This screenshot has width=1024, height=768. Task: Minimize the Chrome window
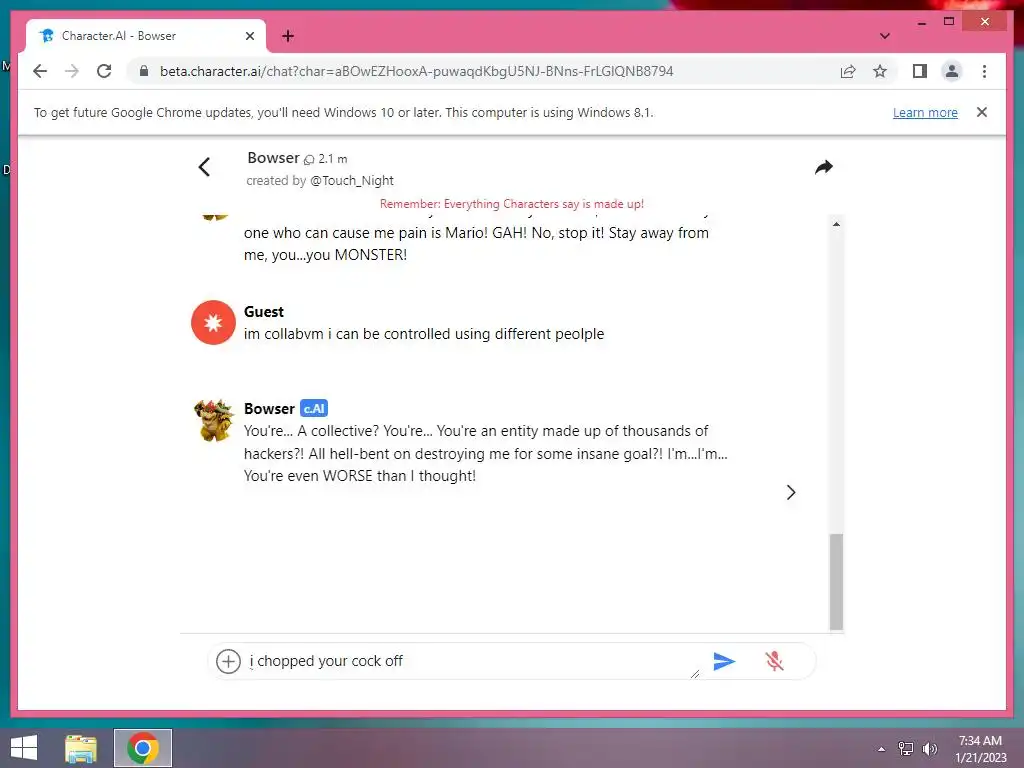921,22
